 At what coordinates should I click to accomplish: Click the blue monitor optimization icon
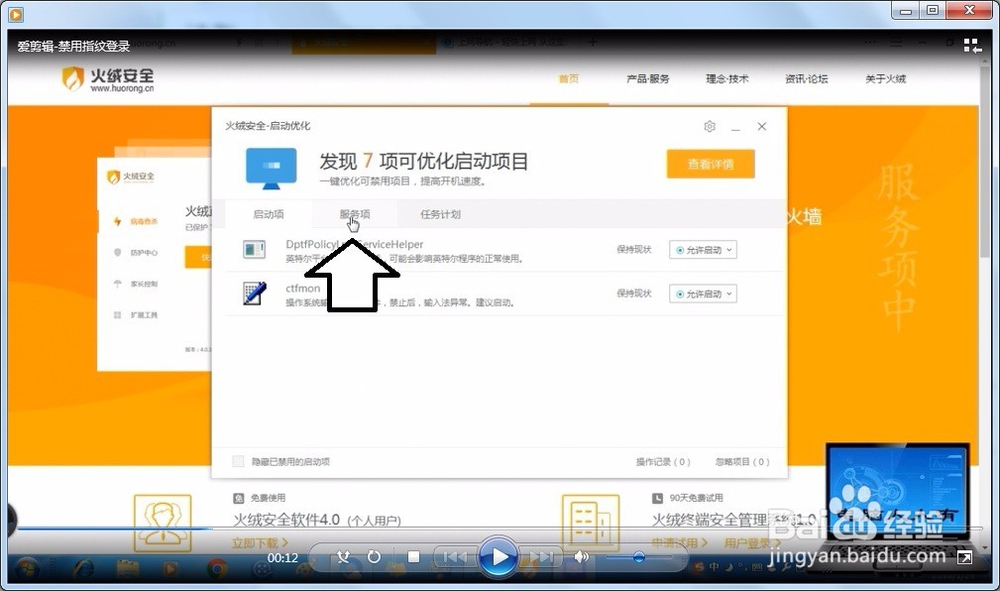pyautogui.click(x=270, y=167)
